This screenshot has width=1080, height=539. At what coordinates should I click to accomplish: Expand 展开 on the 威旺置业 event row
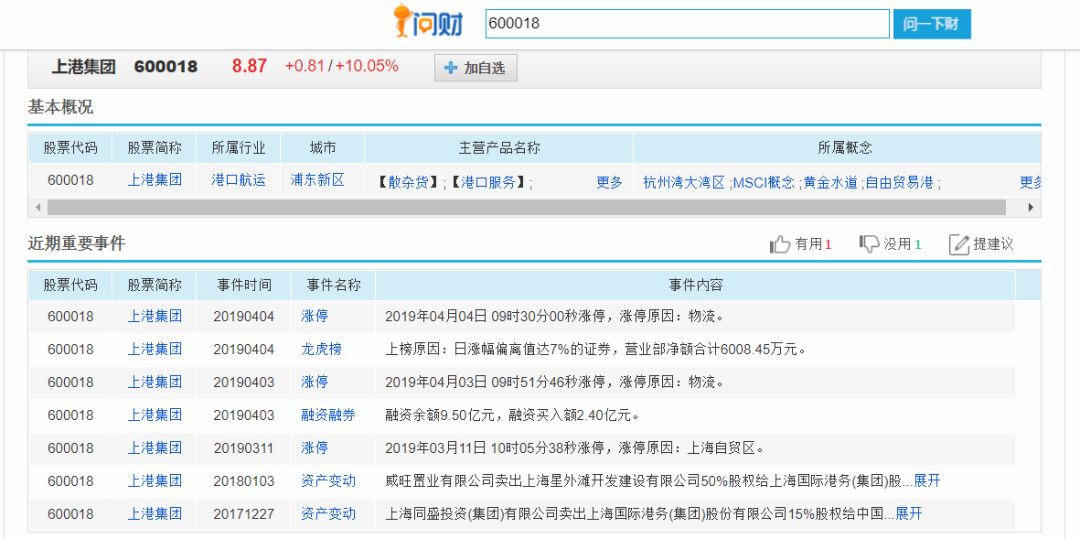pyautogui.click(x=927, y=480)
